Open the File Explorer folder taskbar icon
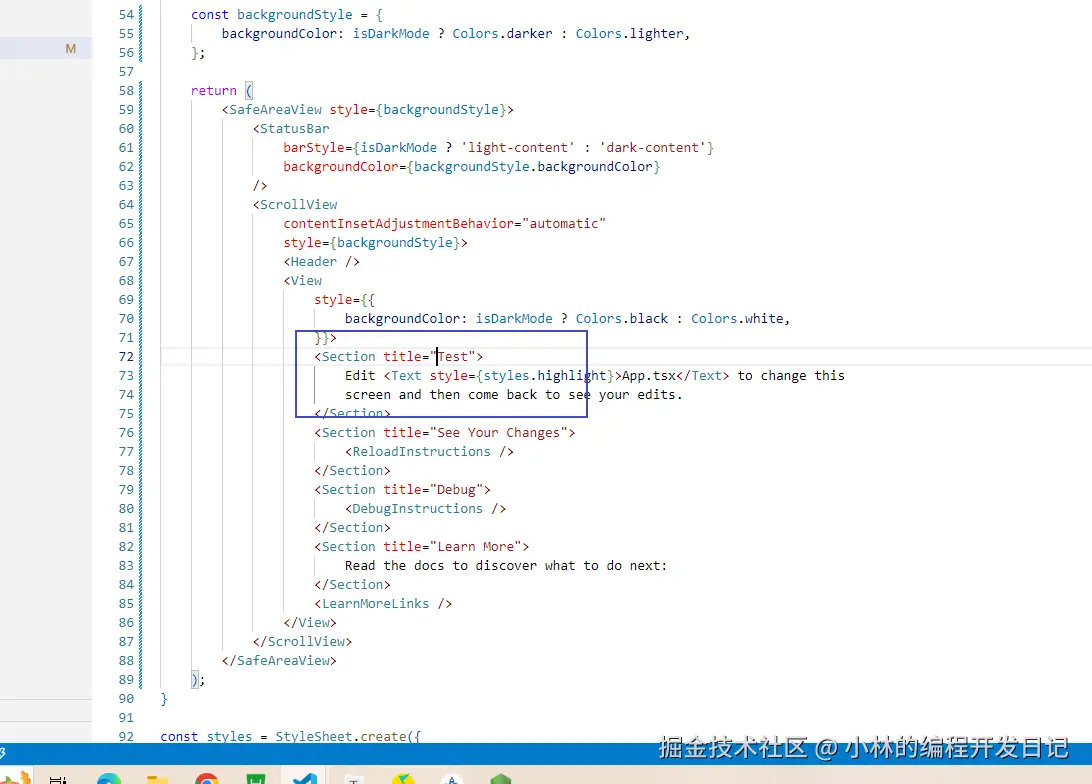Image resolution: width=1092 pixels, height=784 pixels. pos(157,778)
